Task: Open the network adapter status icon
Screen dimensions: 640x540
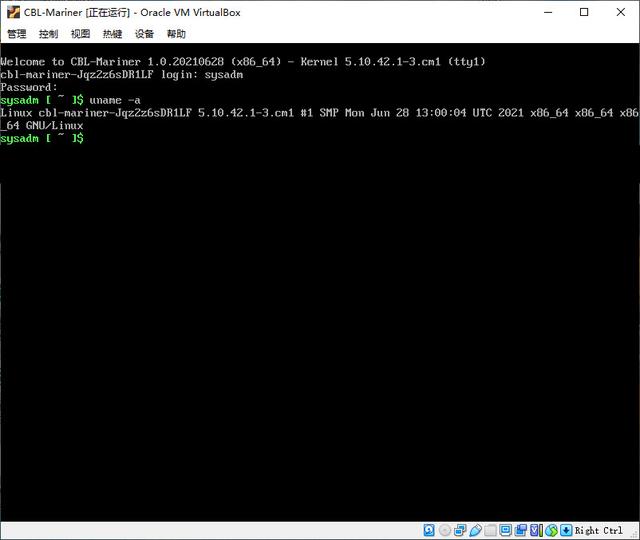Action: (460, 530)
